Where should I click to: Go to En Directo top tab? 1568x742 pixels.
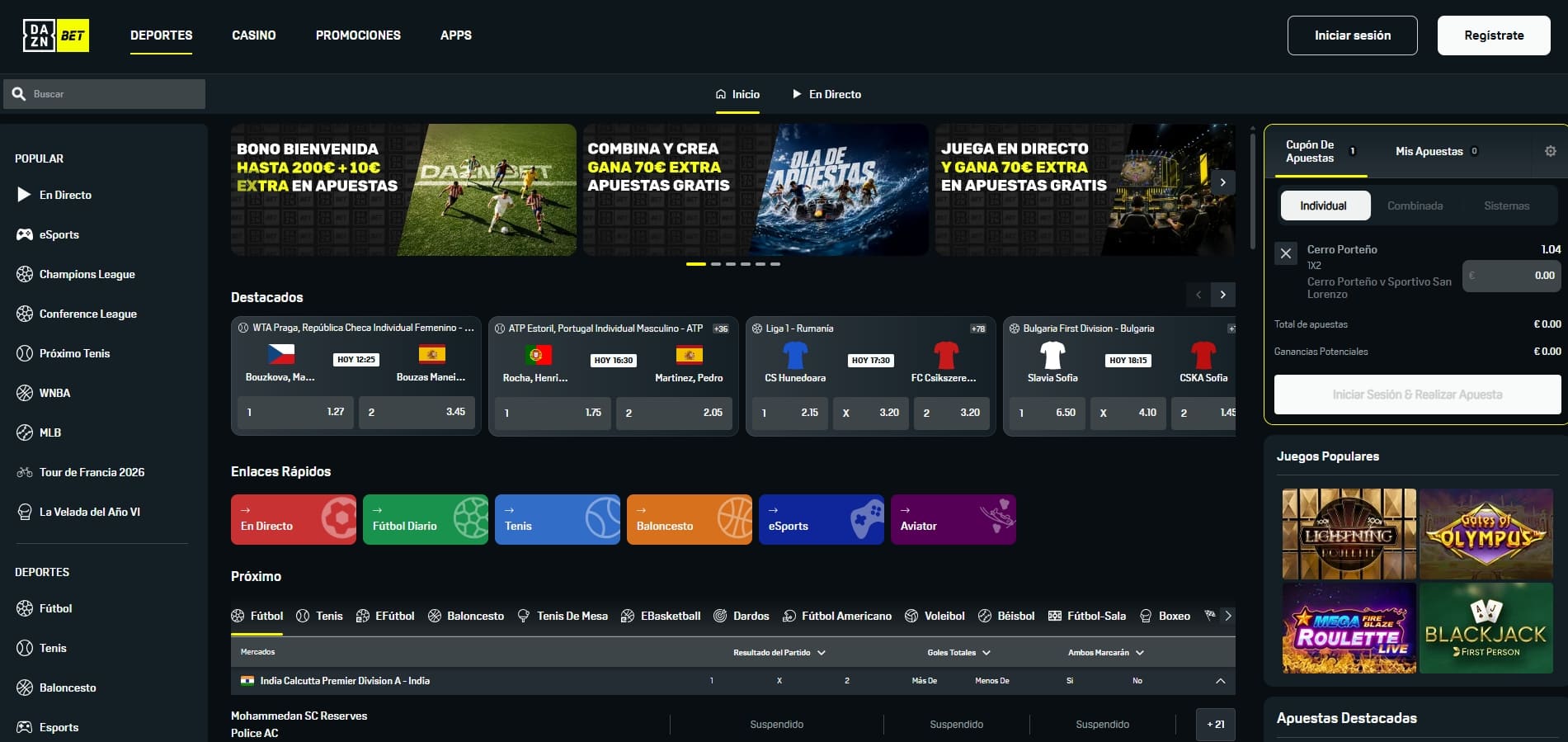pos(827,94)
